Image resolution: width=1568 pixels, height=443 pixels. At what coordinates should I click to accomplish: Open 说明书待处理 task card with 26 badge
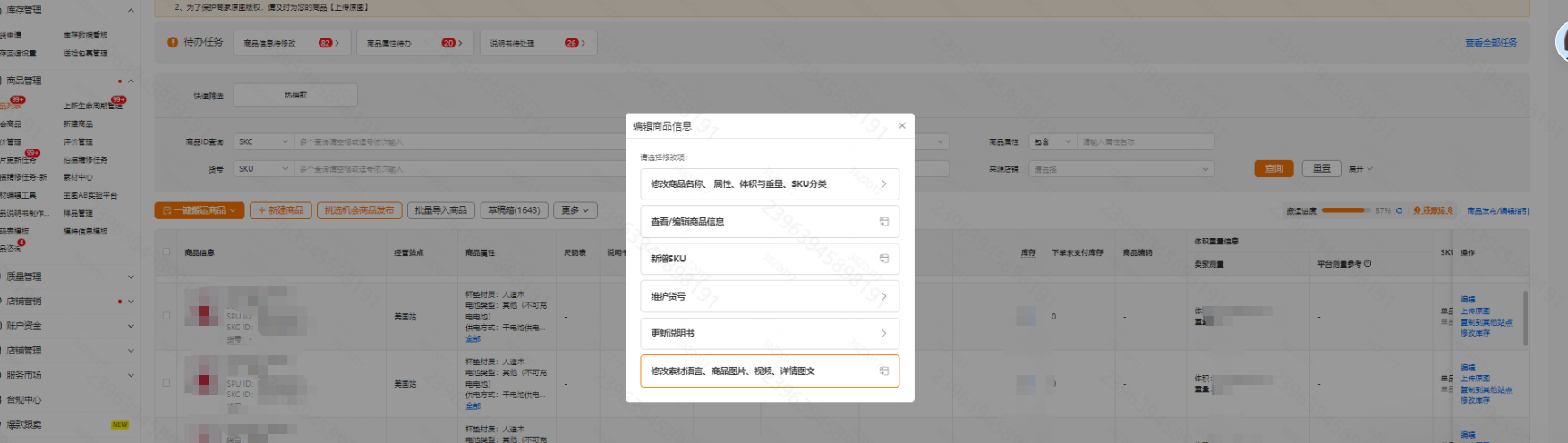(x=538, y=43)
